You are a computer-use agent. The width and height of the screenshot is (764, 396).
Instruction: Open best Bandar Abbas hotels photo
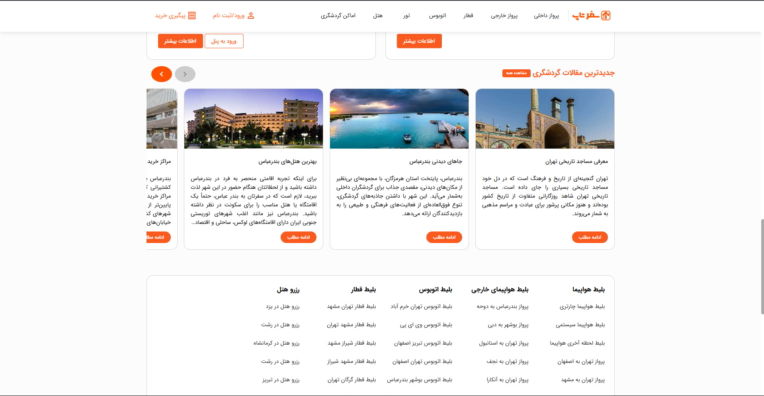[253, 118]
